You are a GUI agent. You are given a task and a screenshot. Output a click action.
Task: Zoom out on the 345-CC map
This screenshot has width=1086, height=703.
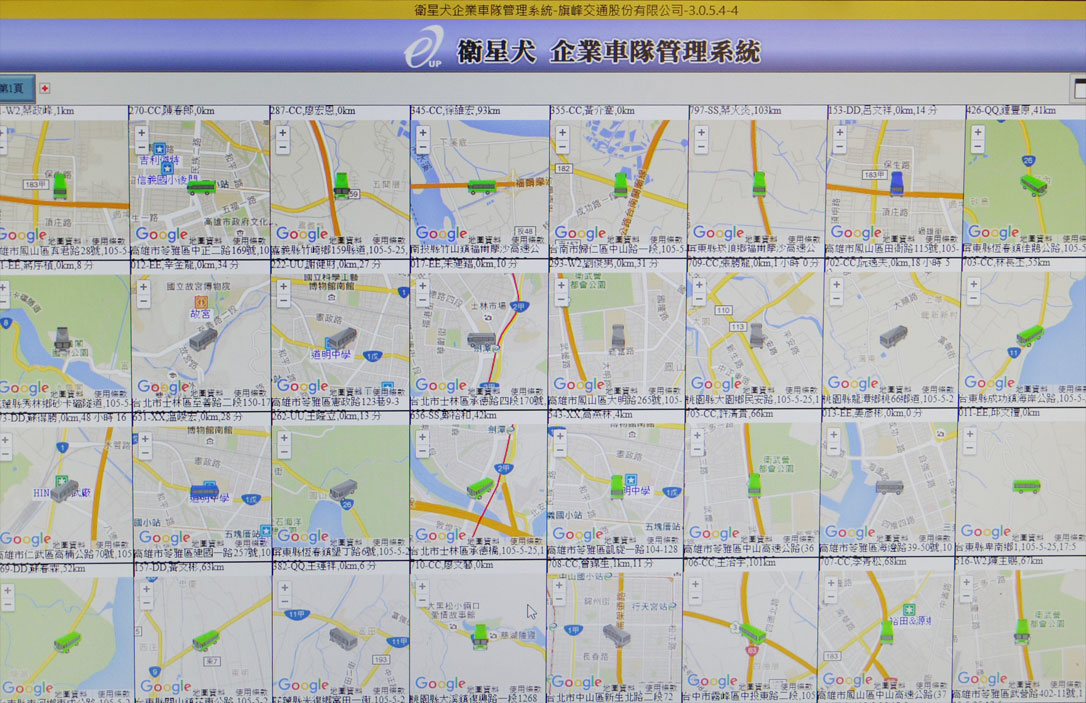point(423,147)
